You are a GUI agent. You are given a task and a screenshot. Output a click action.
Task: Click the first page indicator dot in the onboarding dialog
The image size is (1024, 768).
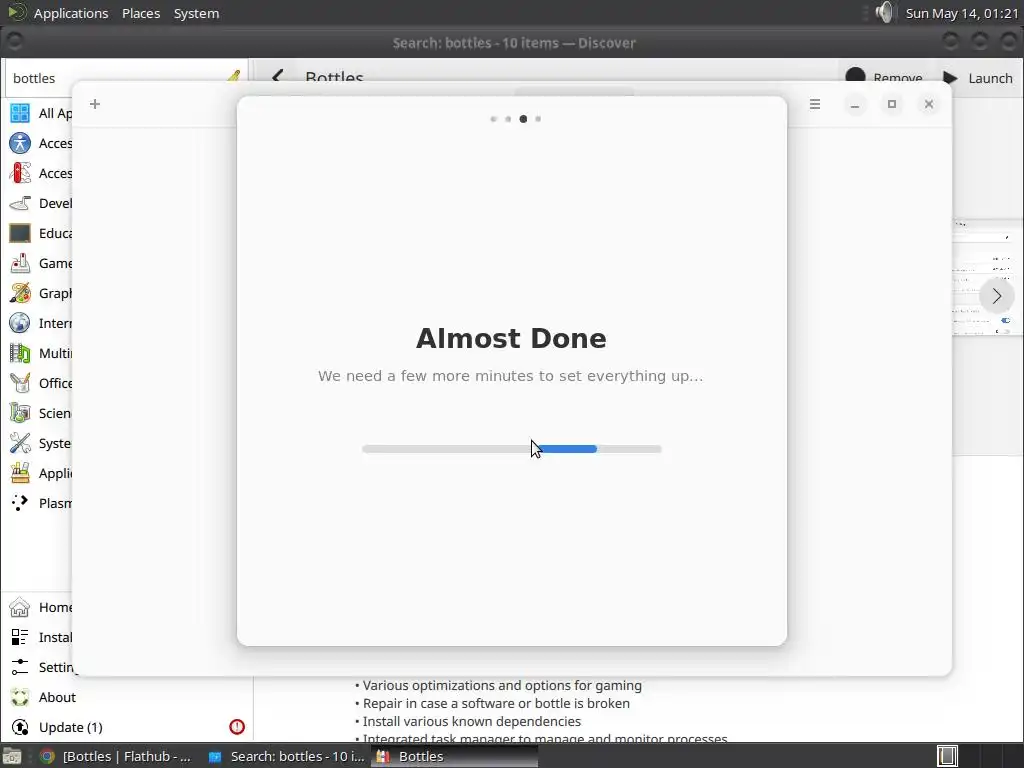(x=493, y=119)
